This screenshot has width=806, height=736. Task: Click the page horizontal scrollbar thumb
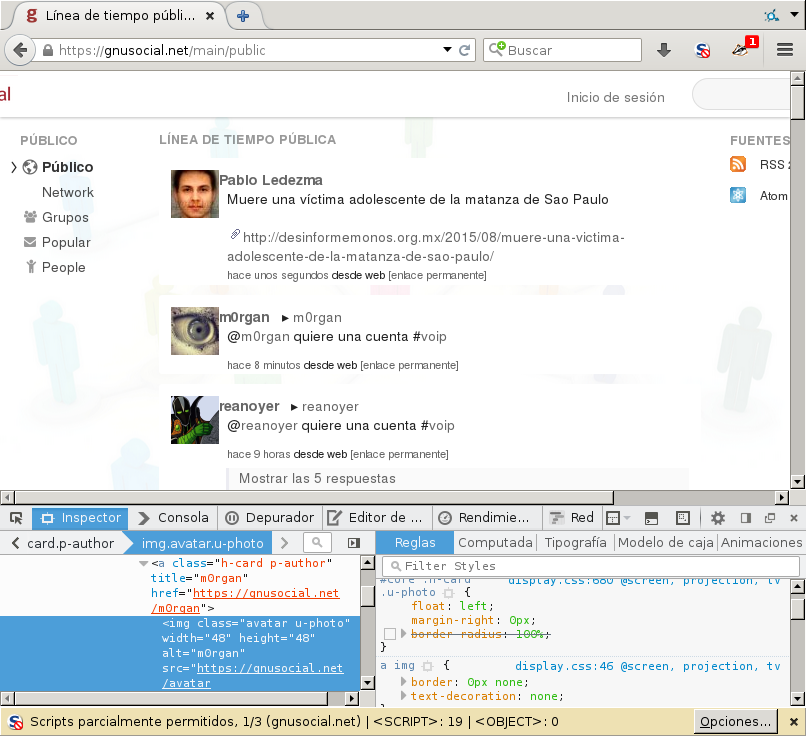tap(314, 498)
